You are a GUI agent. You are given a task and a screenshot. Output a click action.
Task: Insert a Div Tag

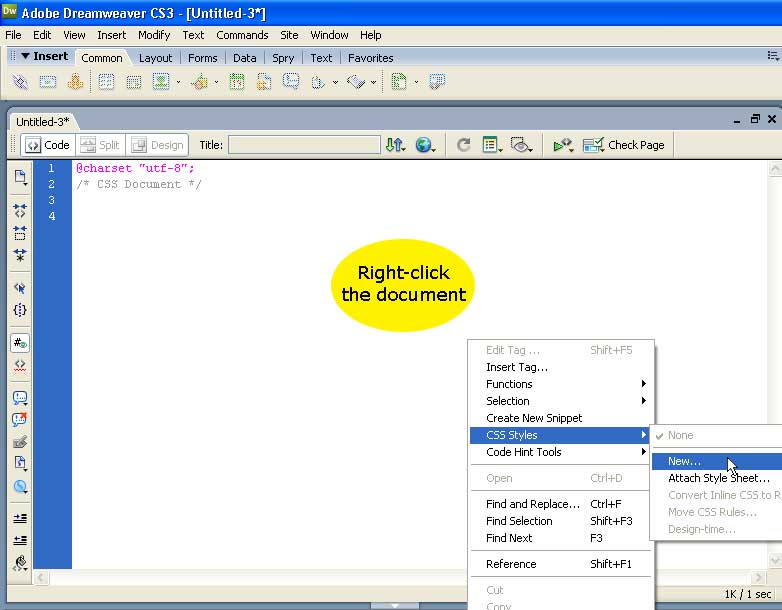134,81
